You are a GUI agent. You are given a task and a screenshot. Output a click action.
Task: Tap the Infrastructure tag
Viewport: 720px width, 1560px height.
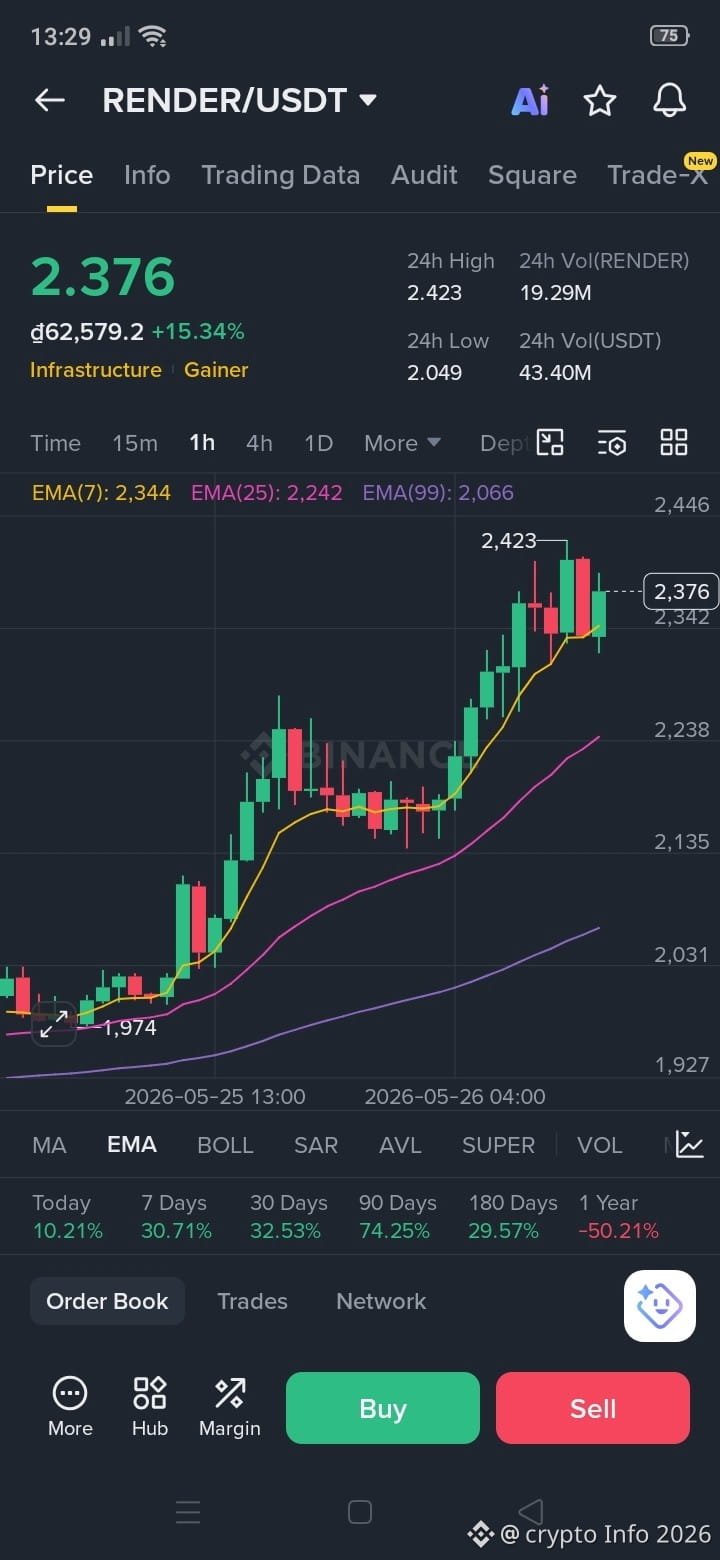click(x=96, y=370)
